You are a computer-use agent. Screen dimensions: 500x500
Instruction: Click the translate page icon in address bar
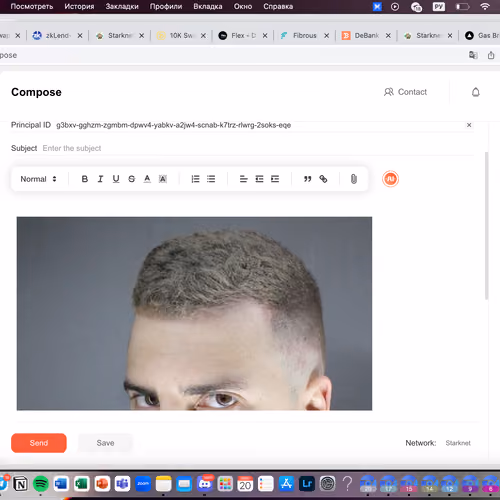(473, 55)
